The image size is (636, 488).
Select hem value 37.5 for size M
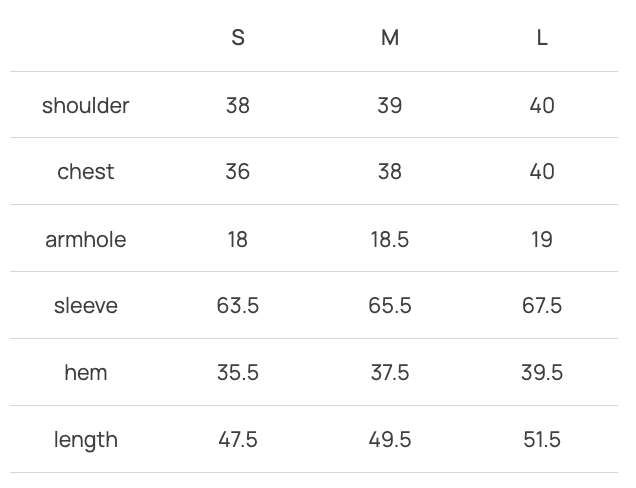(x=390, y=373)
